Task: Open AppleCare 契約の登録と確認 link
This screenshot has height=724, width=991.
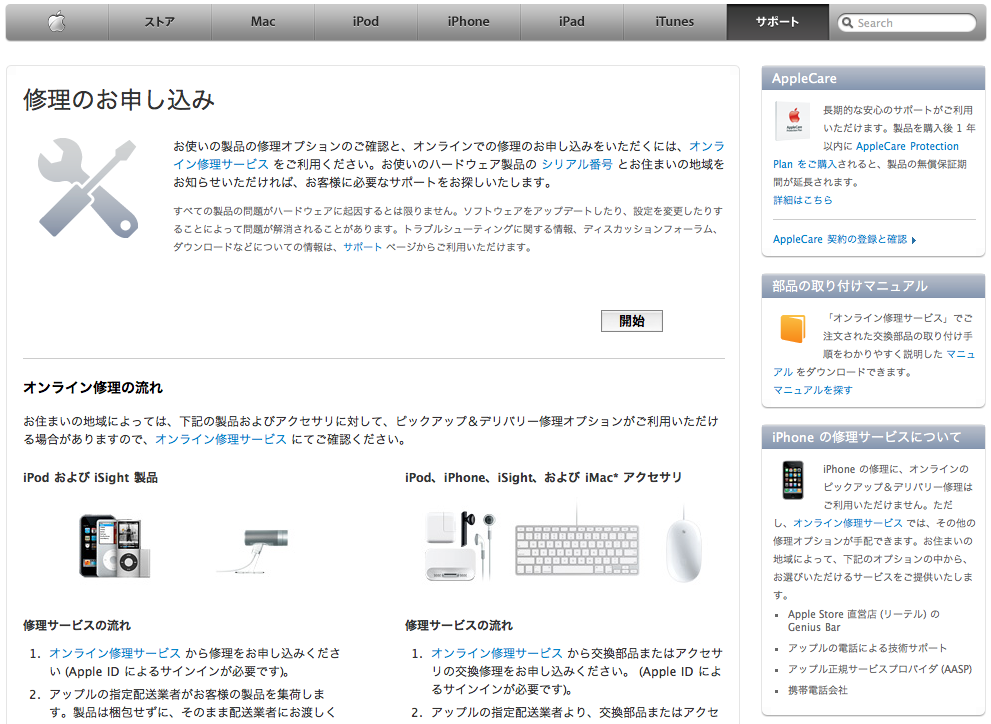Action: tap(840, 239)
